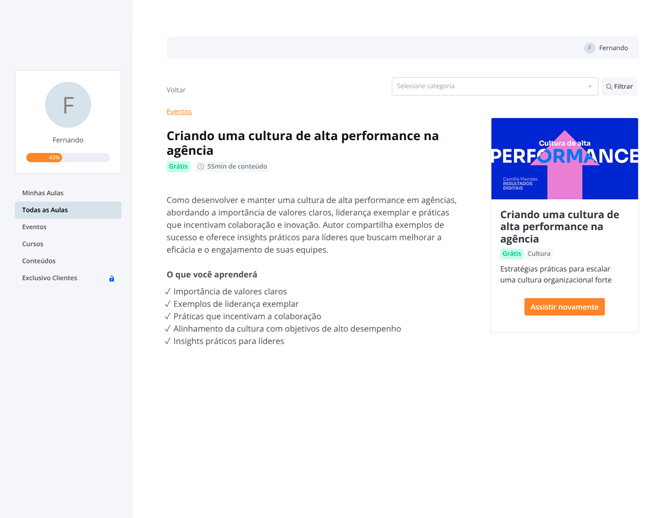The width and height of the screenshot is (648, 518).
Task: Click the Cultura de alta Performance thumbnail
Action: (x=564, y=159)
